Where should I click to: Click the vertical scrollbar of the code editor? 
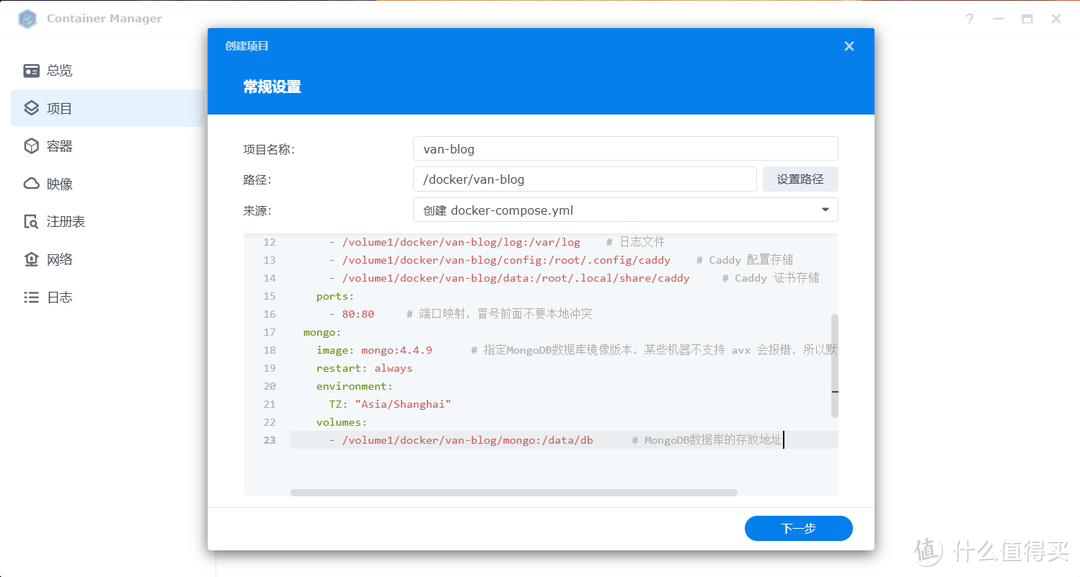[x=835, y=365]
